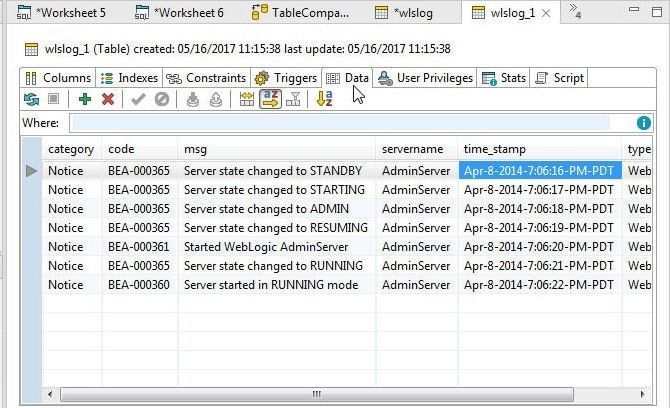The height and width of the screenshot is (408, 670).
Task: Delete row using red X icon
Action: coord(108,99)
